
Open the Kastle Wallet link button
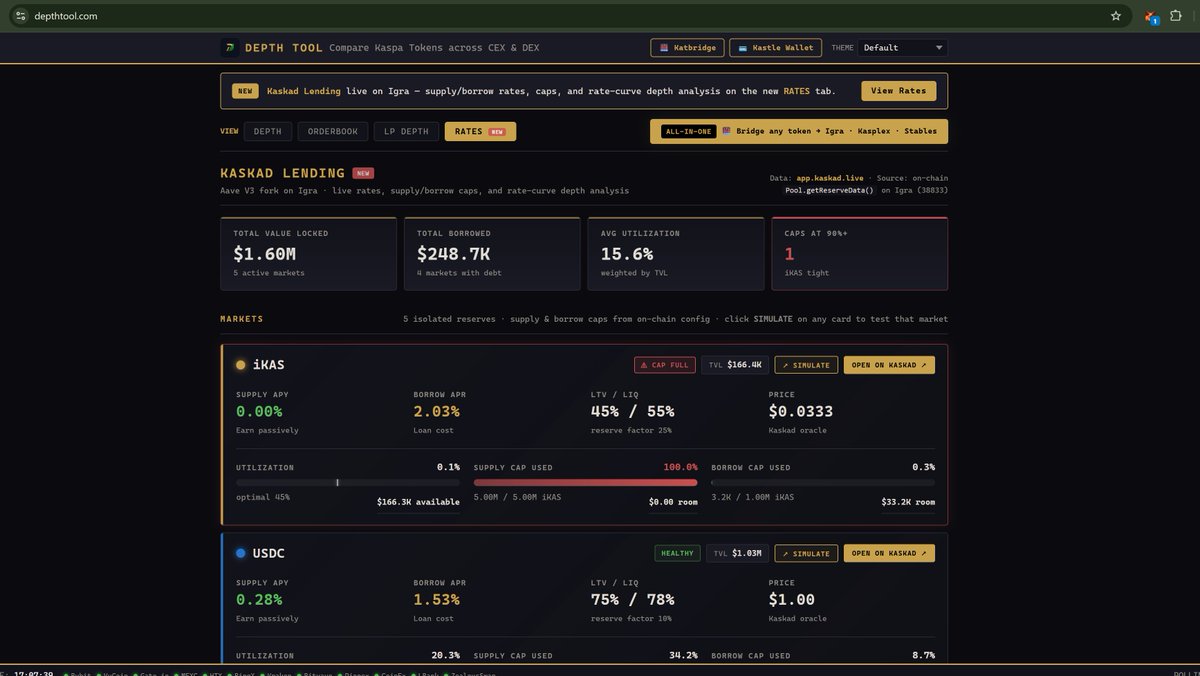click(x=776, y=47)
